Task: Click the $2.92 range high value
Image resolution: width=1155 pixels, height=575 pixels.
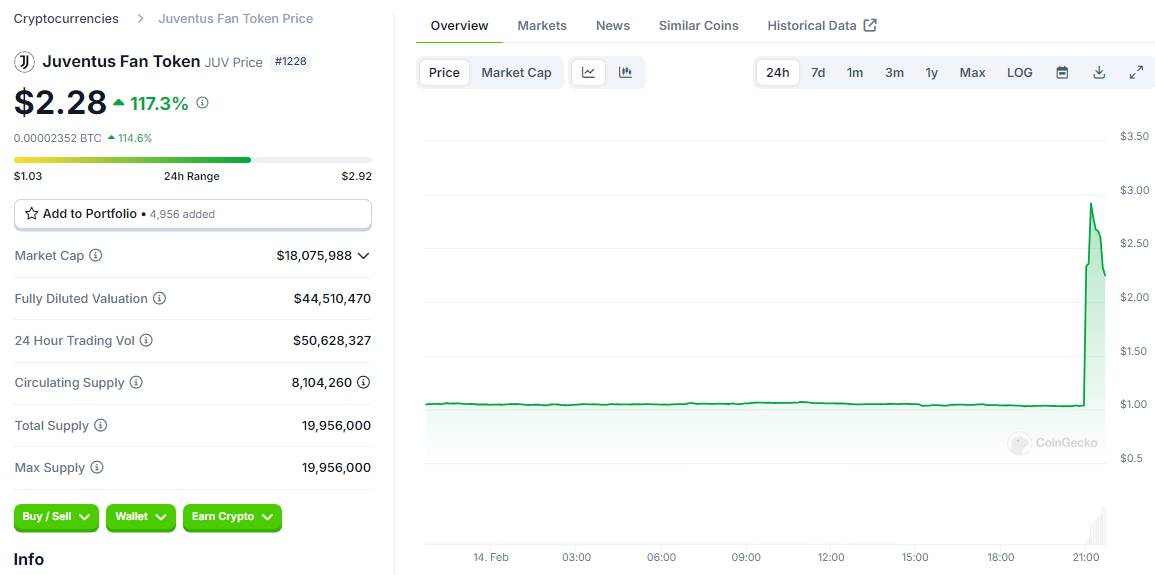Action: pyautogui.click(x=357, y=176)
